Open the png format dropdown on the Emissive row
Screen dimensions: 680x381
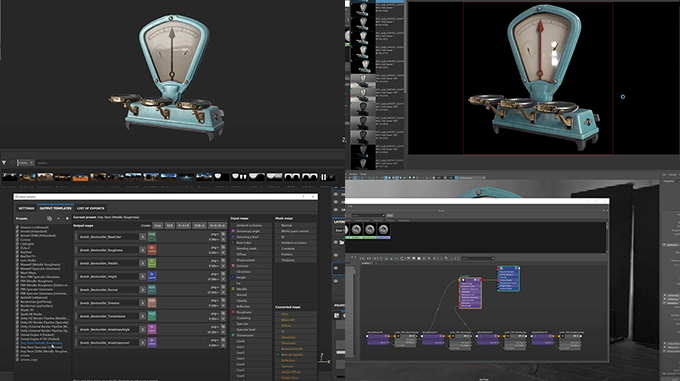(215, 301)
